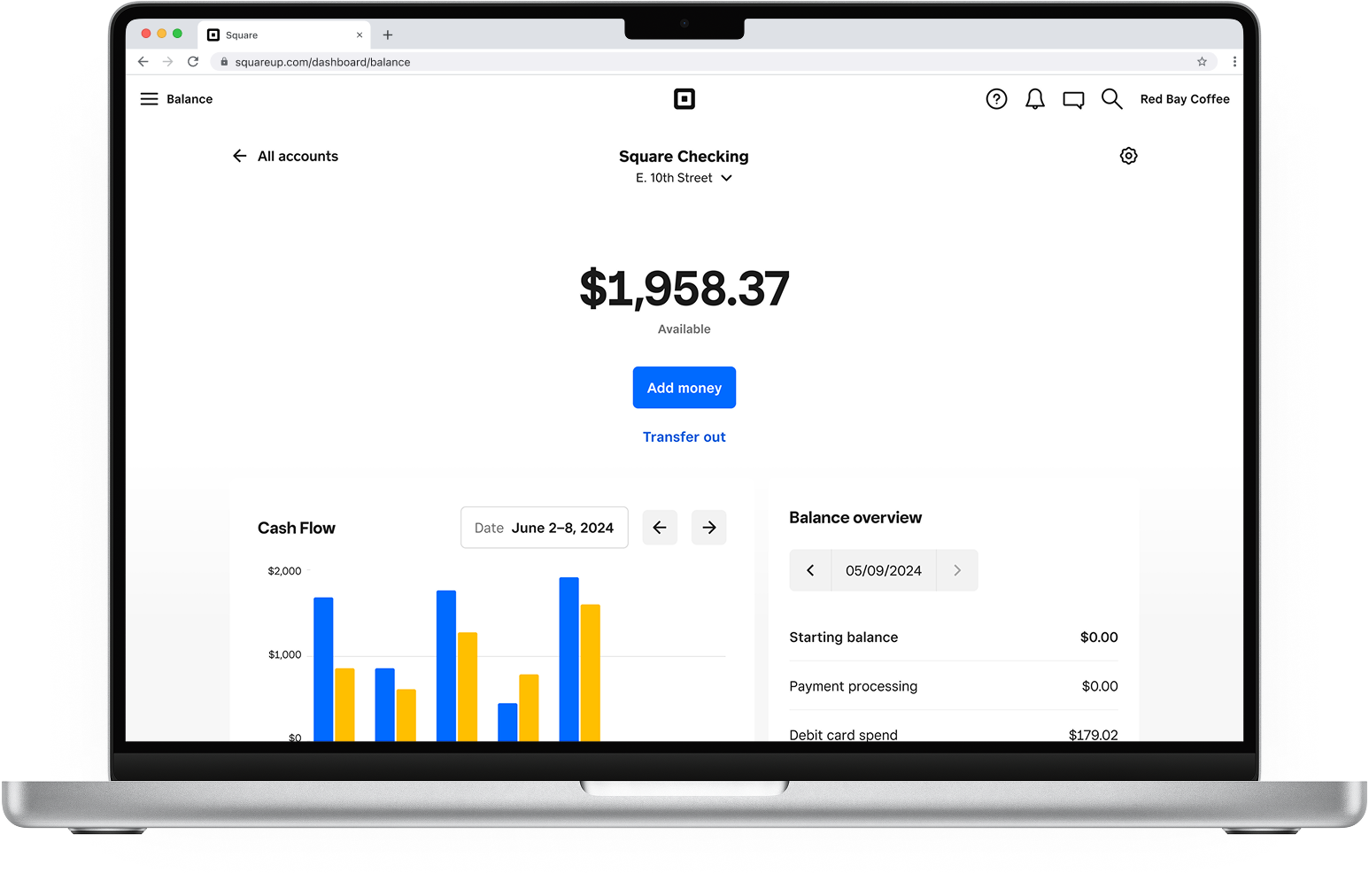Open a new browser tab
This screenshot has width=1369, height=896.
387,35
